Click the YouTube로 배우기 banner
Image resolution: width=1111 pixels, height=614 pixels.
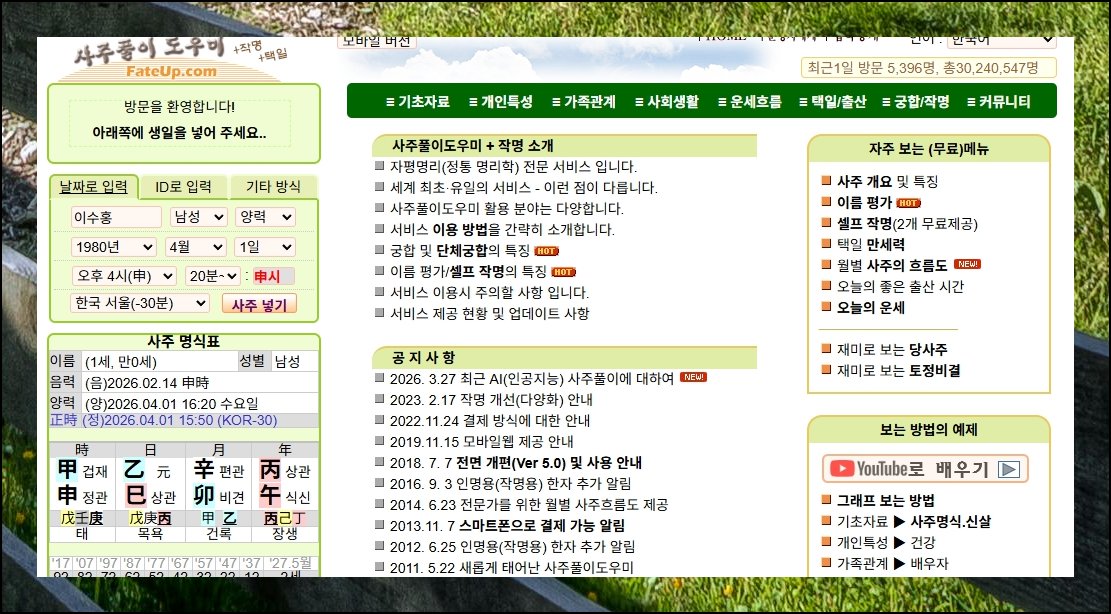coord(925,469)
